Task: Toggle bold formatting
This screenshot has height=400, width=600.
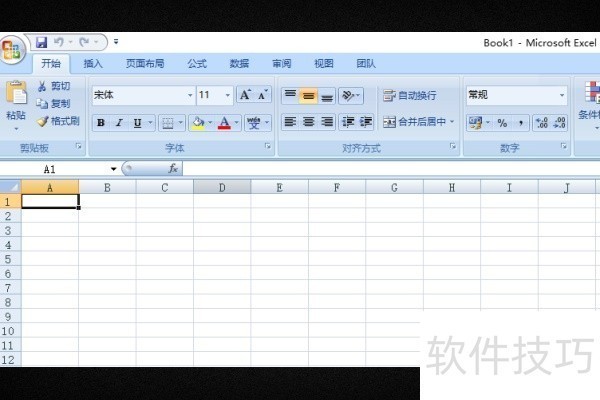Action: coord(101,123)
